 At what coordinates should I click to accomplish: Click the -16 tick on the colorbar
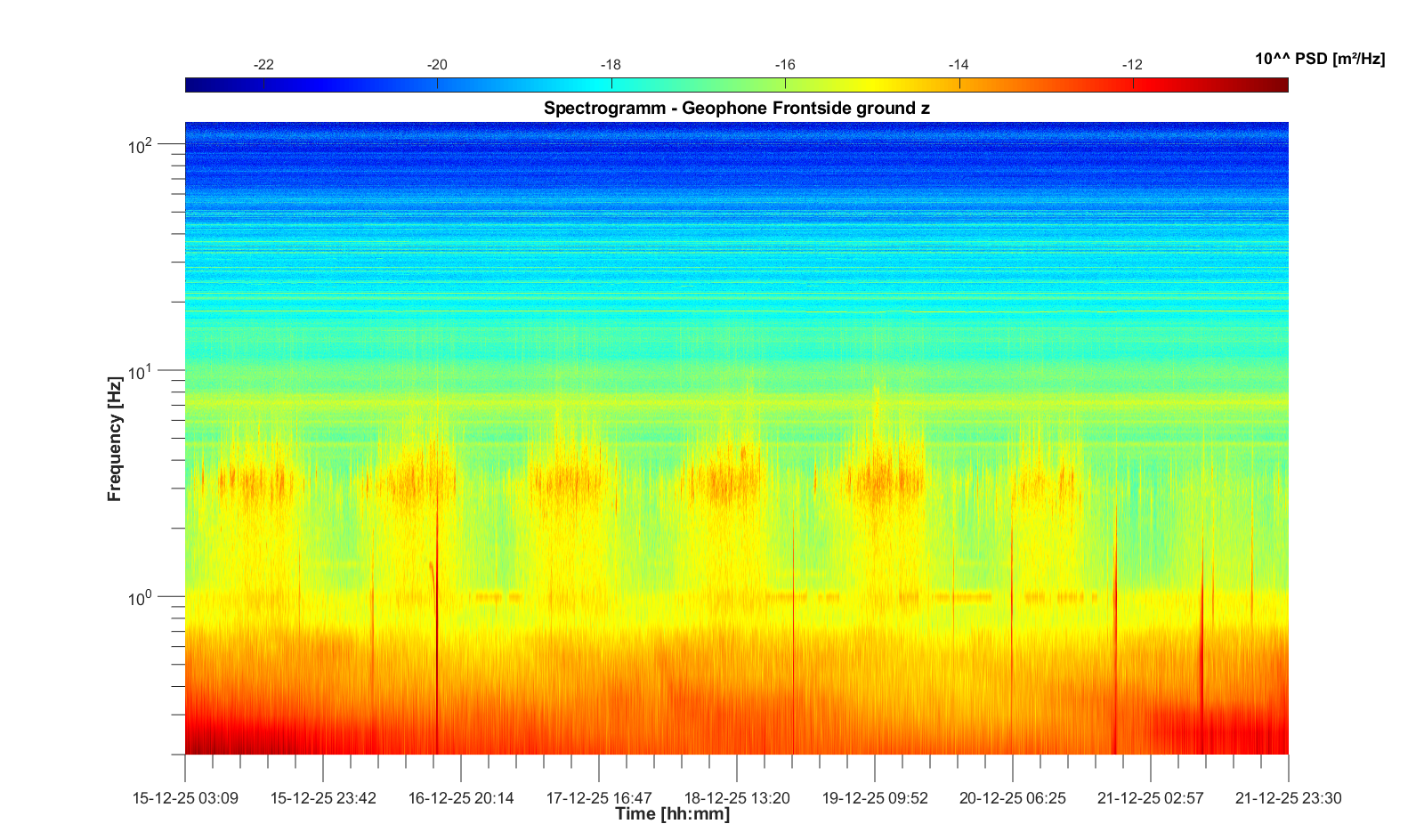pyautogui.click(x=785, y=85)
